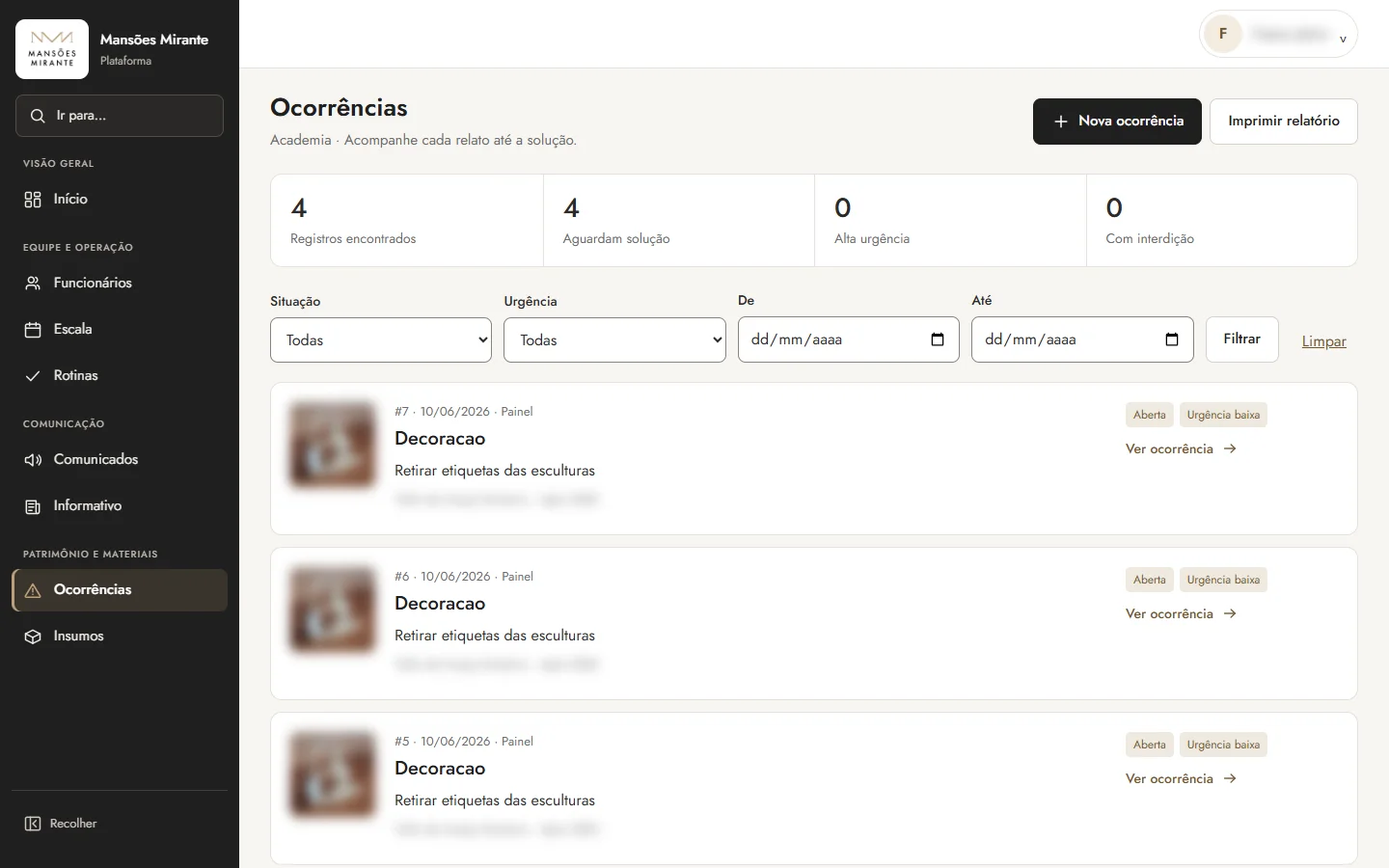This screenshot has height=868, width=1389.
Task: Open Comunicados in the sidebar
Action: [x=120, y=460]
